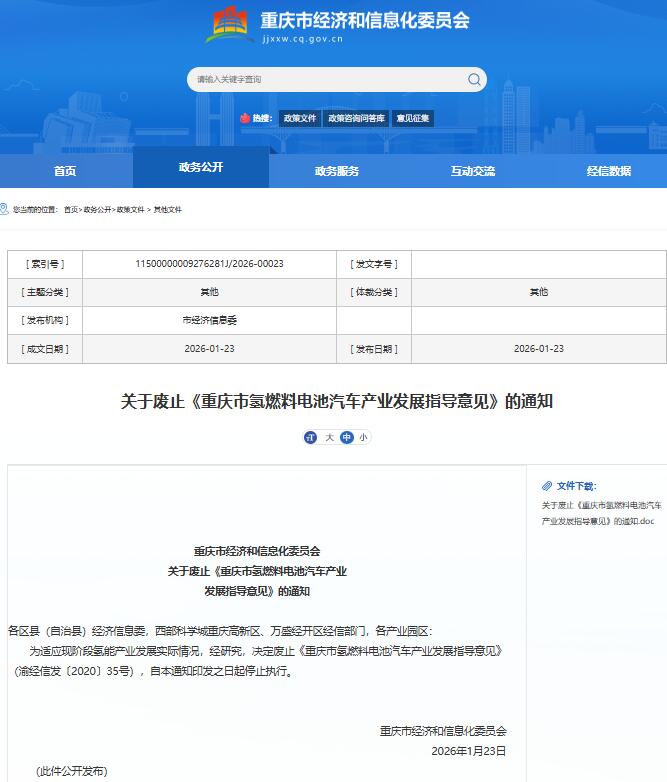Download the attached .doc notice file

click(x=597, y=513)
